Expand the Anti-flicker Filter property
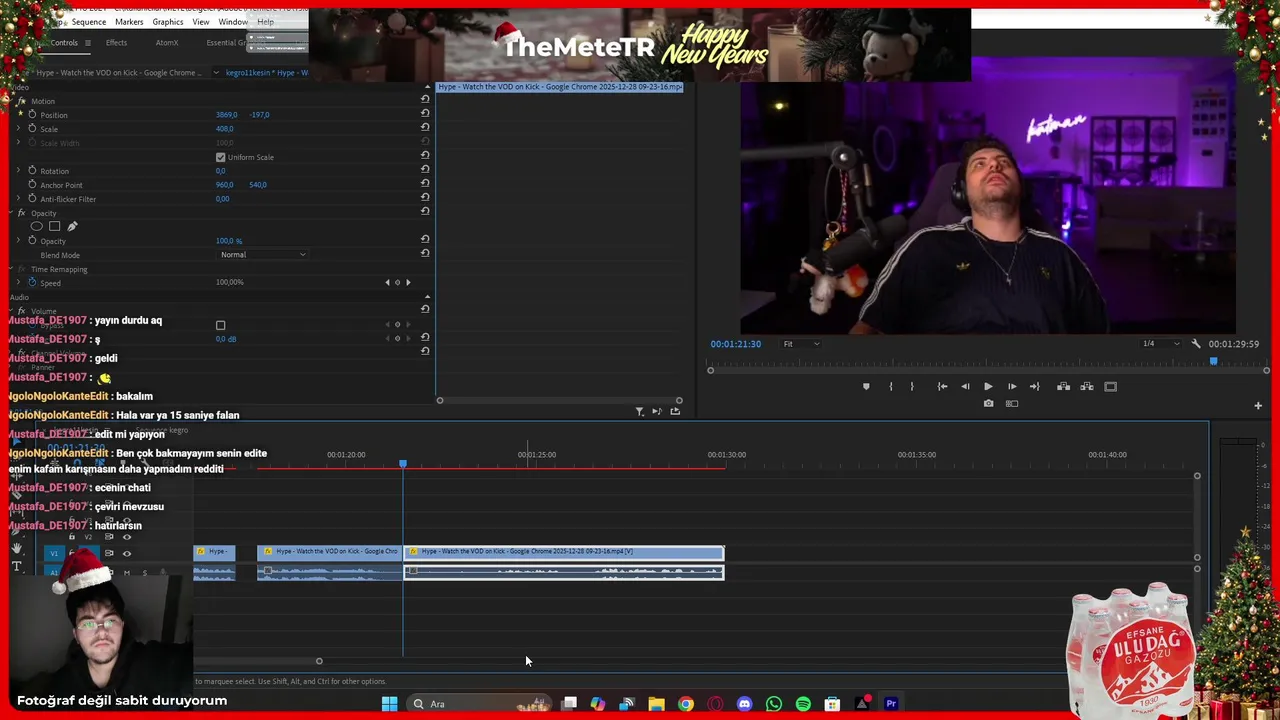 pos(19,198)
